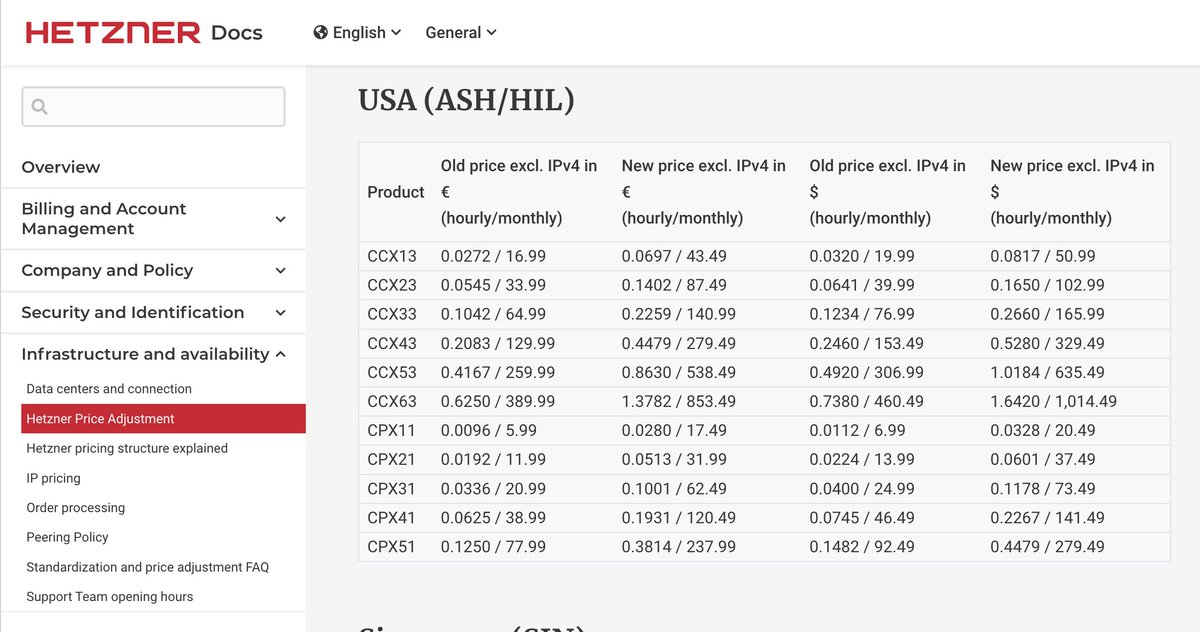Screen dimensions: 1200x632
Task: Click Old price excl. IPv4 in $ header
Action: 887,192
